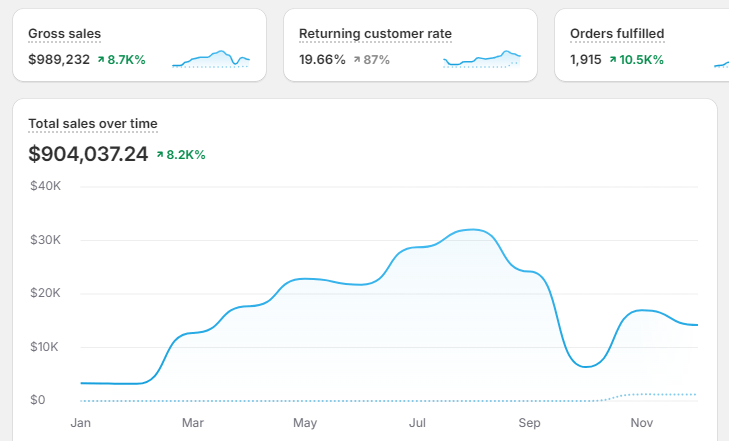Select the 1,915 orders fulfilled value
This screenshot has height=441, width=729.
tap(585, 60)
